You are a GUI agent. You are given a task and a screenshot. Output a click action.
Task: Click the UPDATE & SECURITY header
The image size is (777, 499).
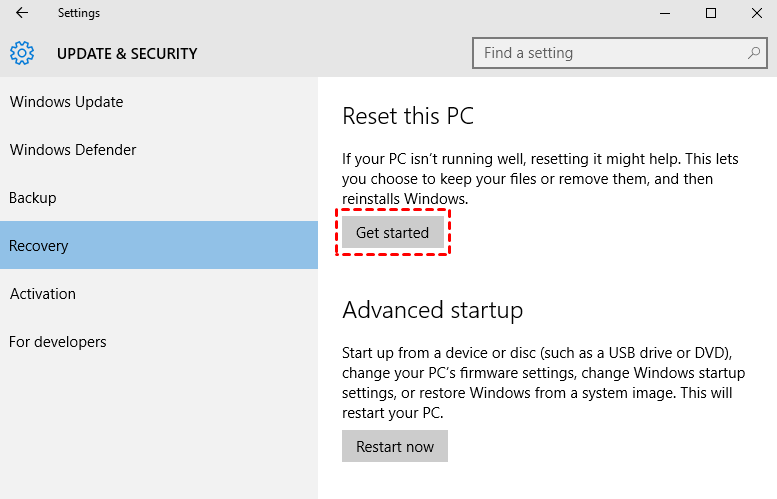pyautogui.click(x=127, y=54)
